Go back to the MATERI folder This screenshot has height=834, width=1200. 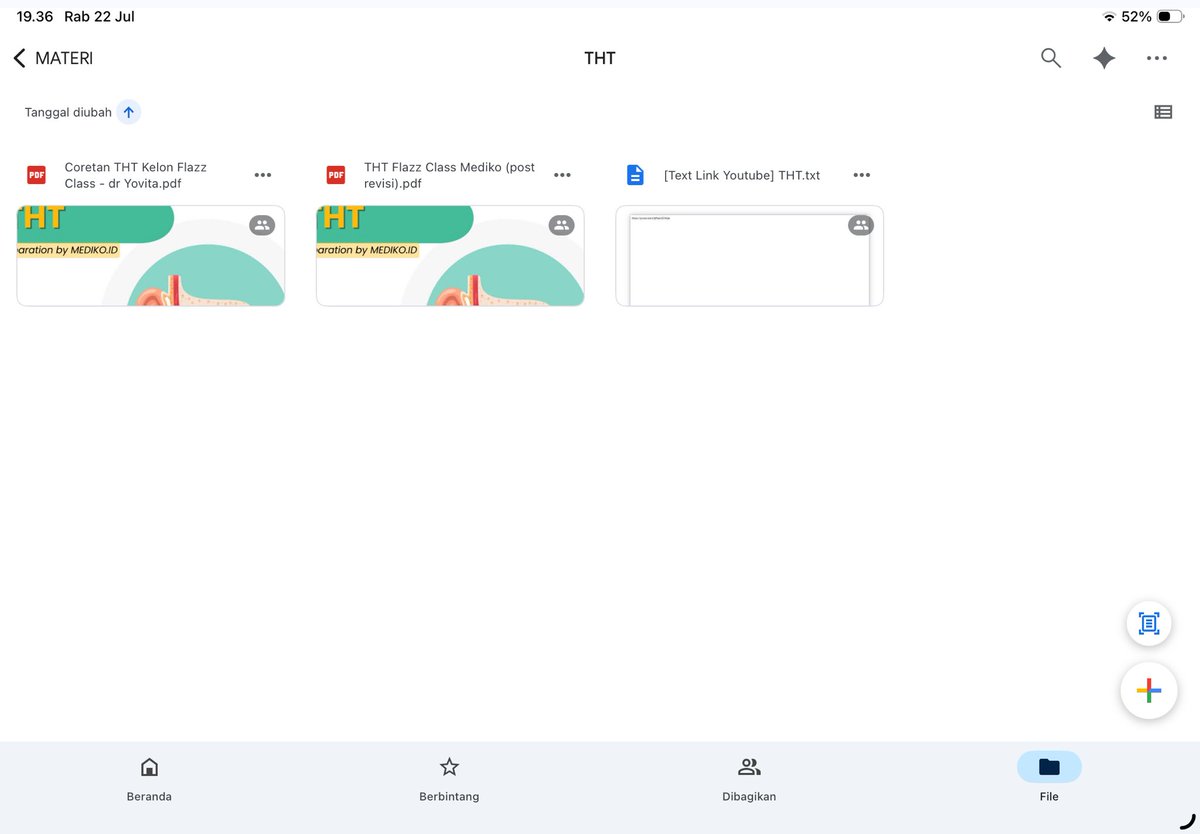point(53,58)
